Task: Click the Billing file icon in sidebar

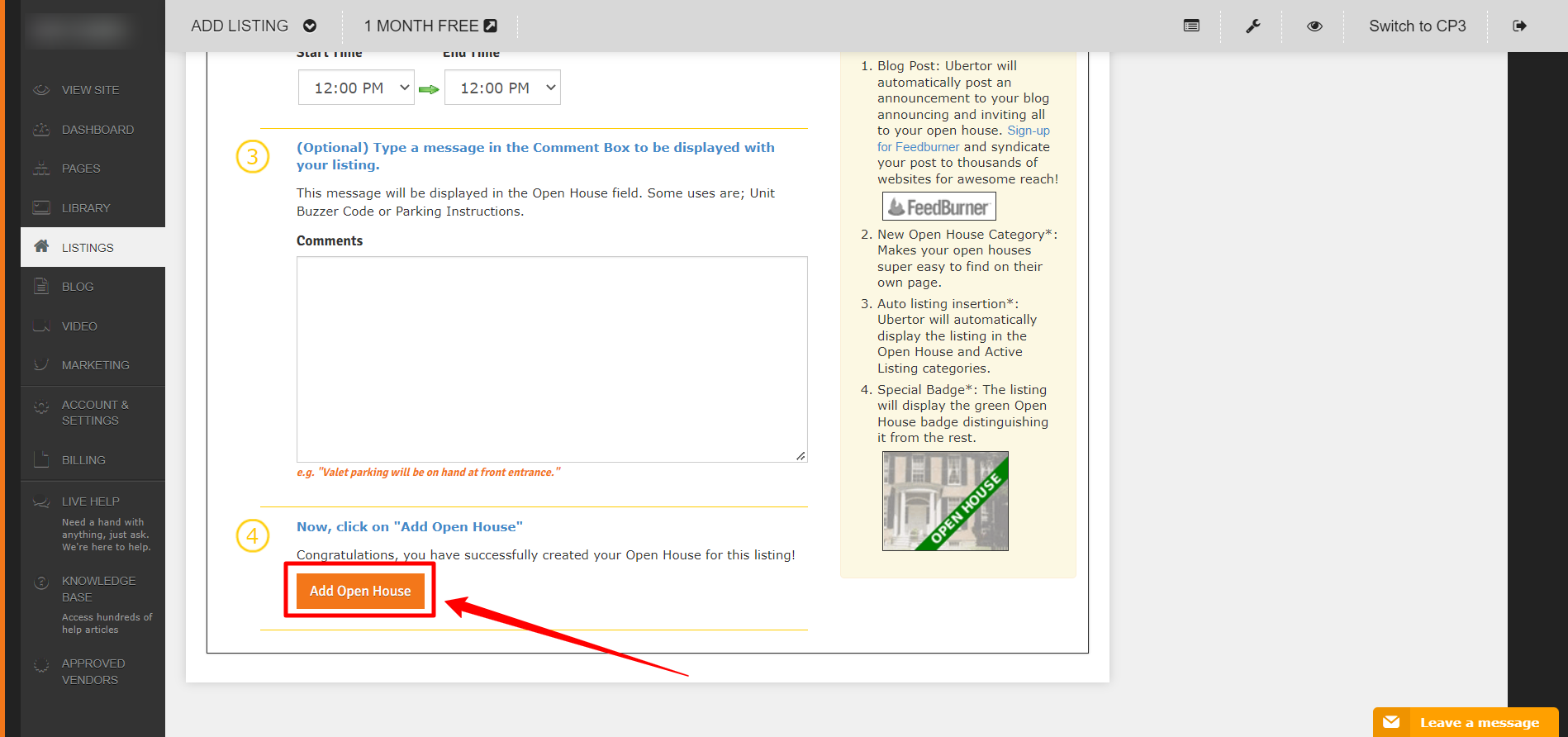Action: [x=41, y=459]
